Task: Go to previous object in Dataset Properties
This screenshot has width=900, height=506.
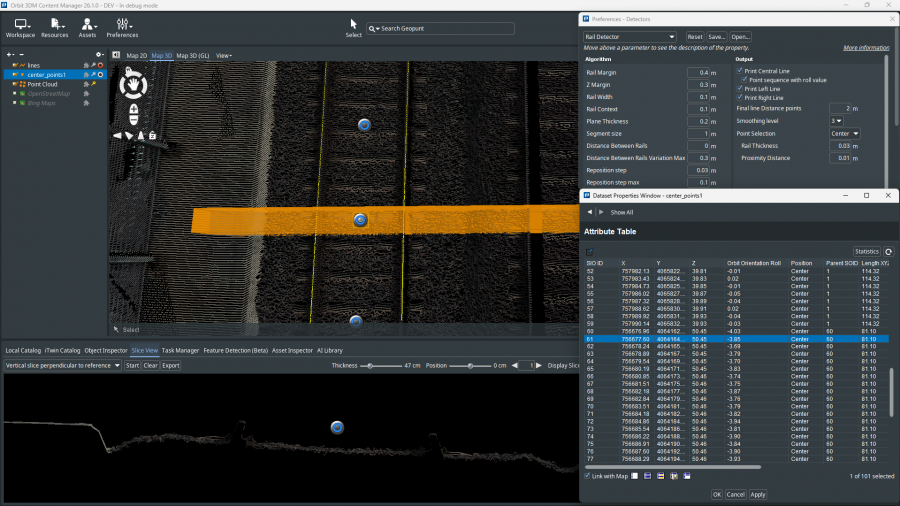Action: pyautogui.click(x=589, y=212)
